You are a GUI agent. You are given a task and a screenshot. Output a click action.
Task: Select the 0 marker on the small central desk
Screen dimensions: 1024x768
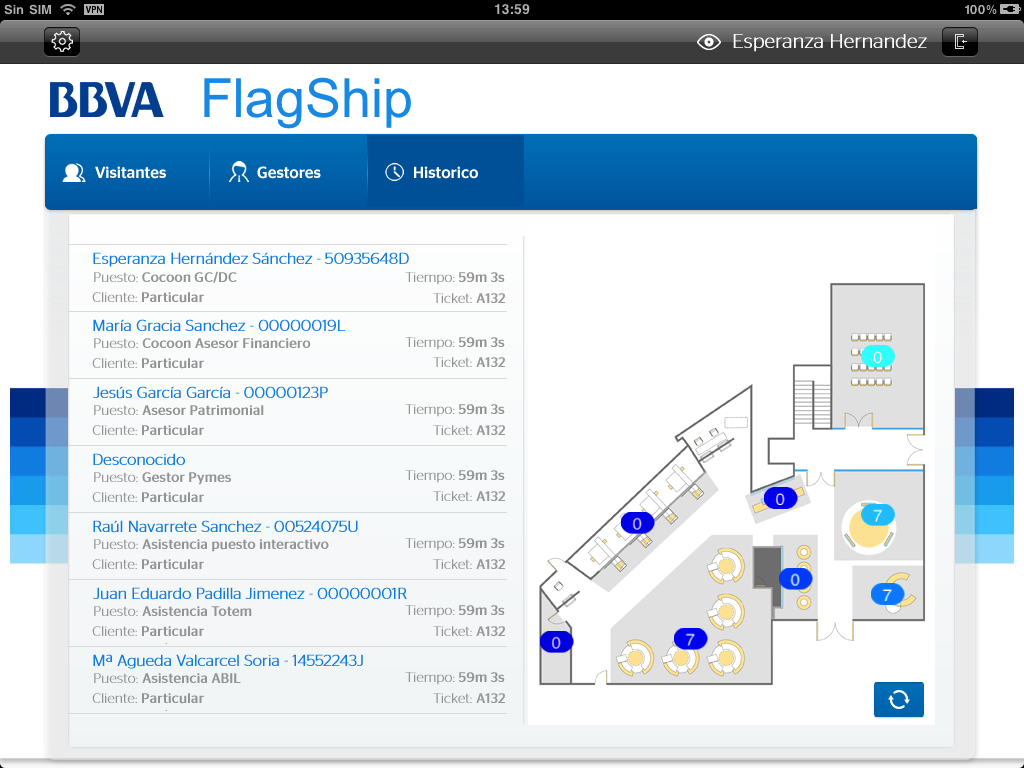click(780, 499)
